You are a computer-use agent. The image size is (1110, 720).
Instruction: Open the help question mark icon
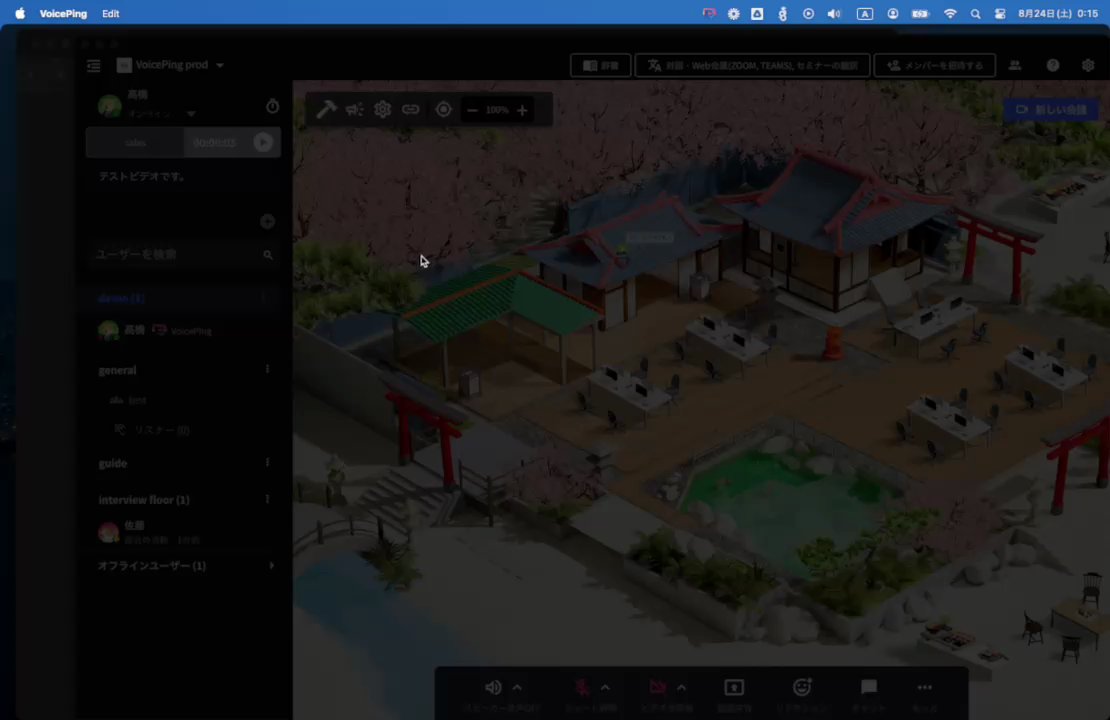coord(1053,65)
